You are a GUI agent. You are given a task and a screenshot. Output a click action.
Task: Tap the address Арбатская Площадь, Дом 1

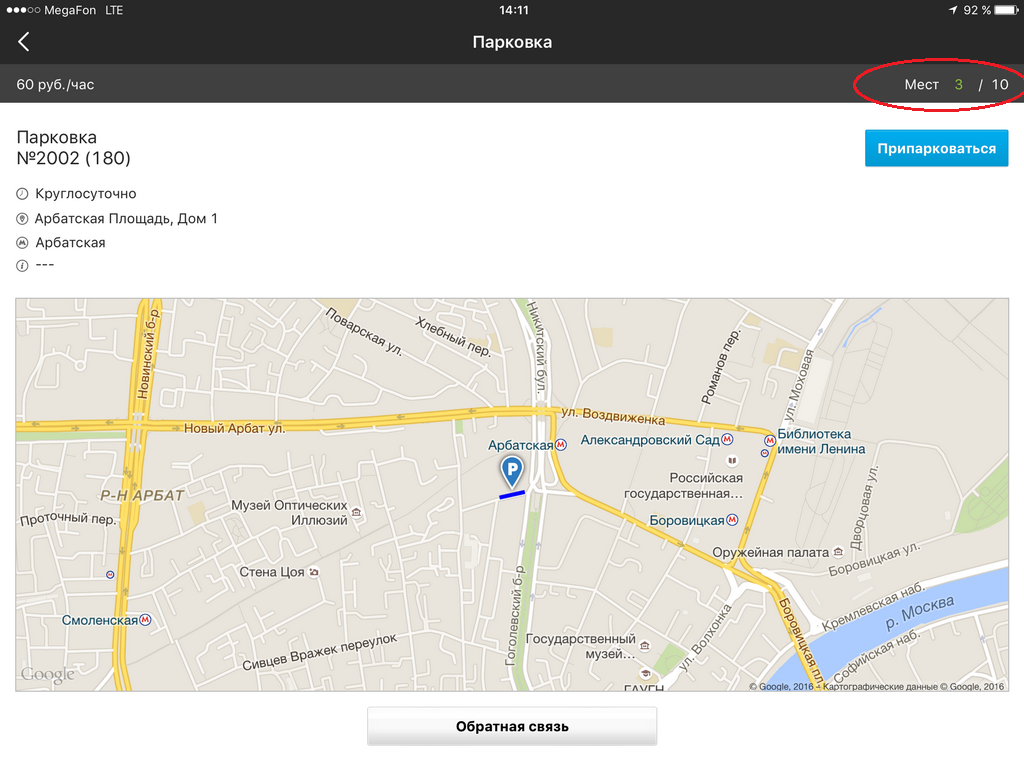pos(126,219)
